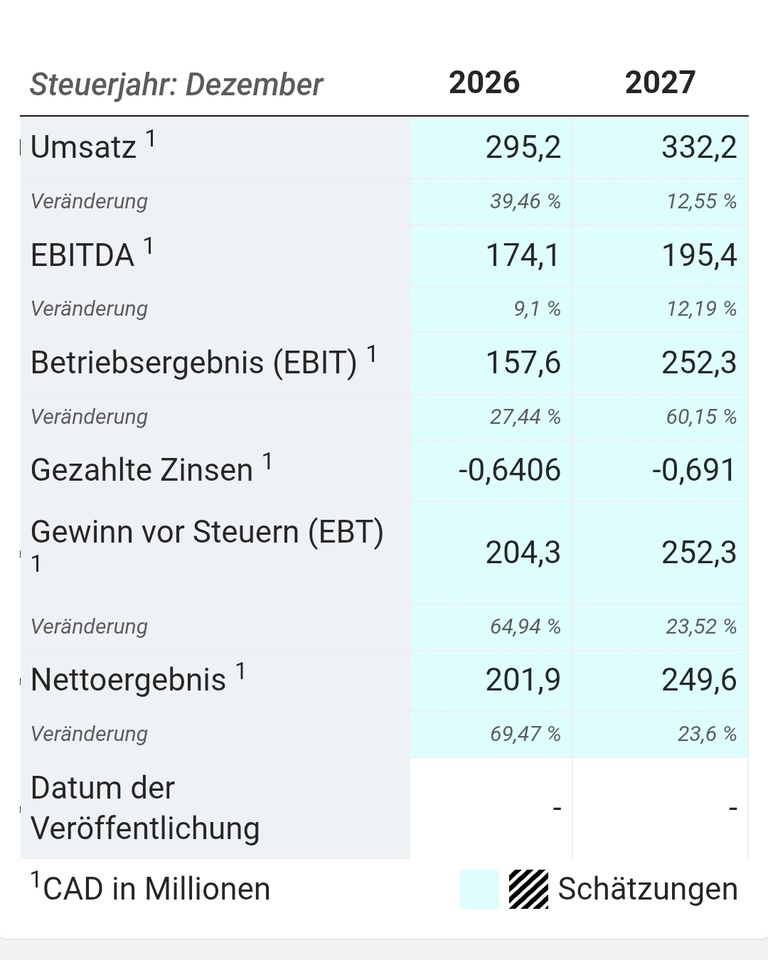Screen dimensions: 768x960
Task: Click the 2026 EBITDA value 174,1
Action: point(523,255)
